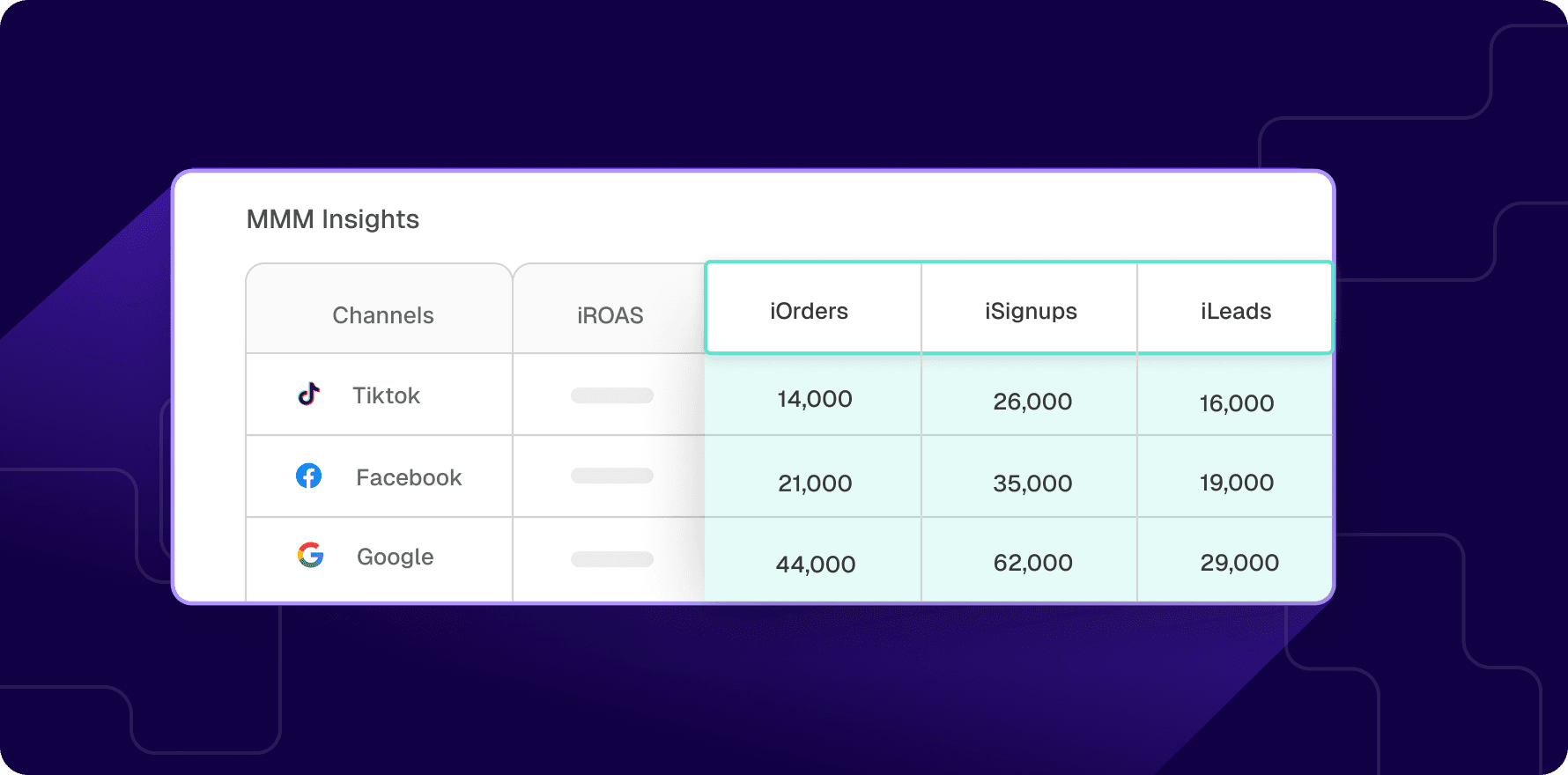Open the Facebook channel row label
The image size is (1568, 775).
pyautogui.click(x=409, y=477)
